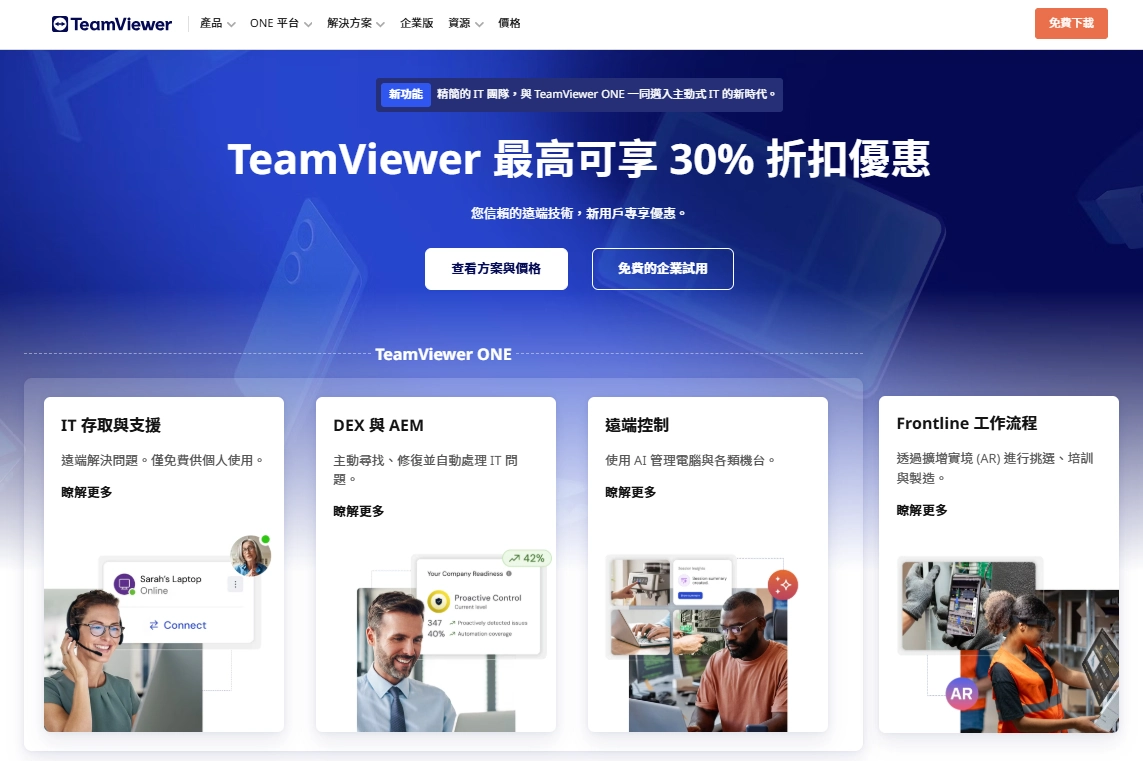Click the TeamViewer logo in header
Image resolution: width=1143 pixels, height=761 pixels.
[112, 24]
